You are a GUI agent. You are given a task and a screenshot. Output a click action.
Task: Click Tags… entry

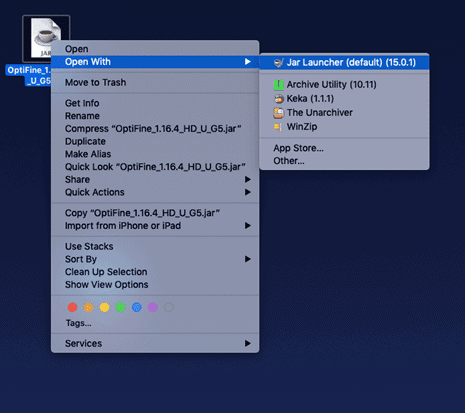pyautogui.click(x=78, y=323)
